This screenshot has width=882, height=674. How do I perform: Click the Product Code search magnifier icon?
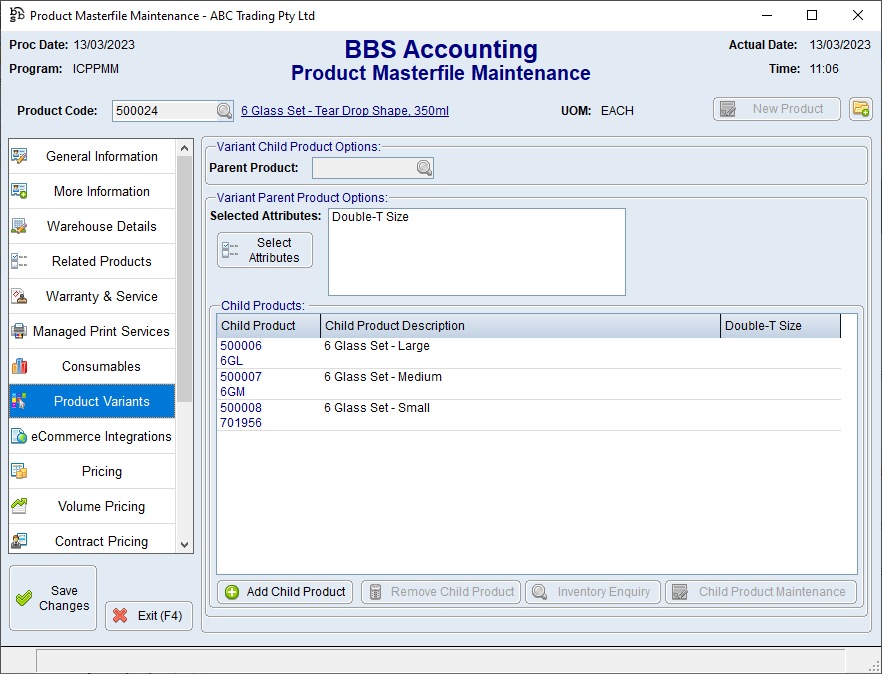[224, 111]
